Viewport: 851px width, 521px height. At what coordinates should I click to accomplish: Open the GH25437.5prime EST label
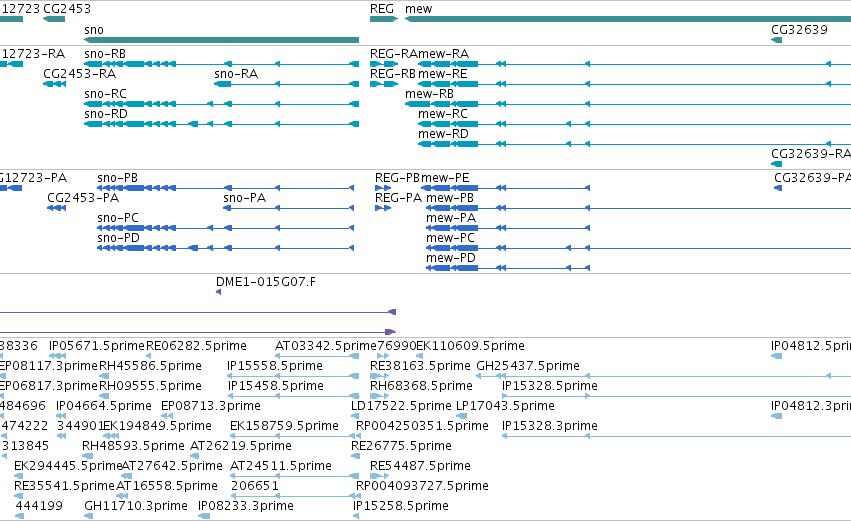[x=528, y=366]
